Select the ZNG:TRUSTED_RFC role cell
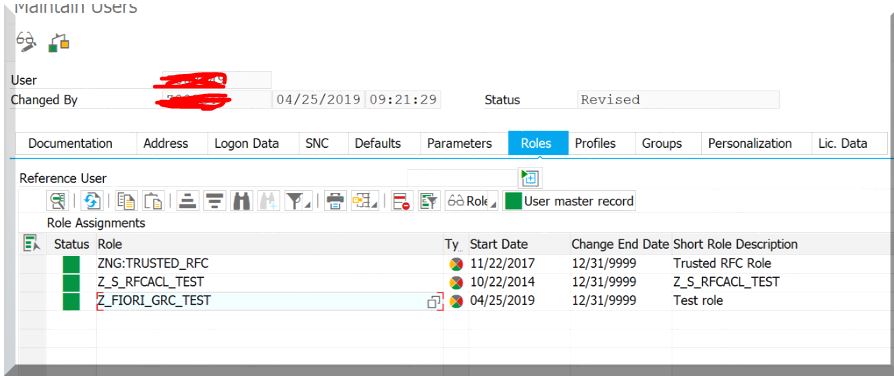Screen dimensions: 894x378 (270, 264)
